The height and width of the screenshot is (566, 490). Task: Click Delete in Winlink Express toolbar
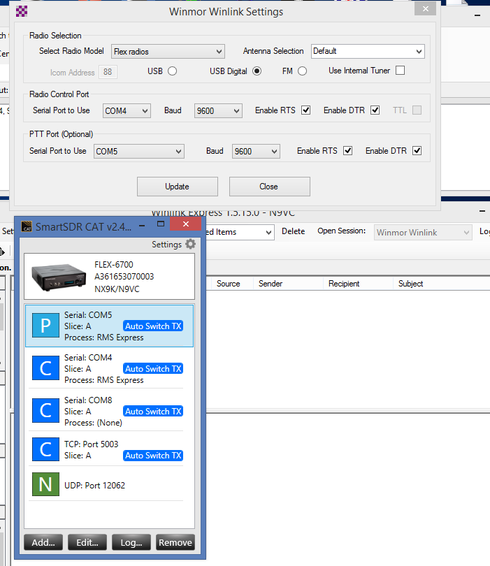point(293,231)
